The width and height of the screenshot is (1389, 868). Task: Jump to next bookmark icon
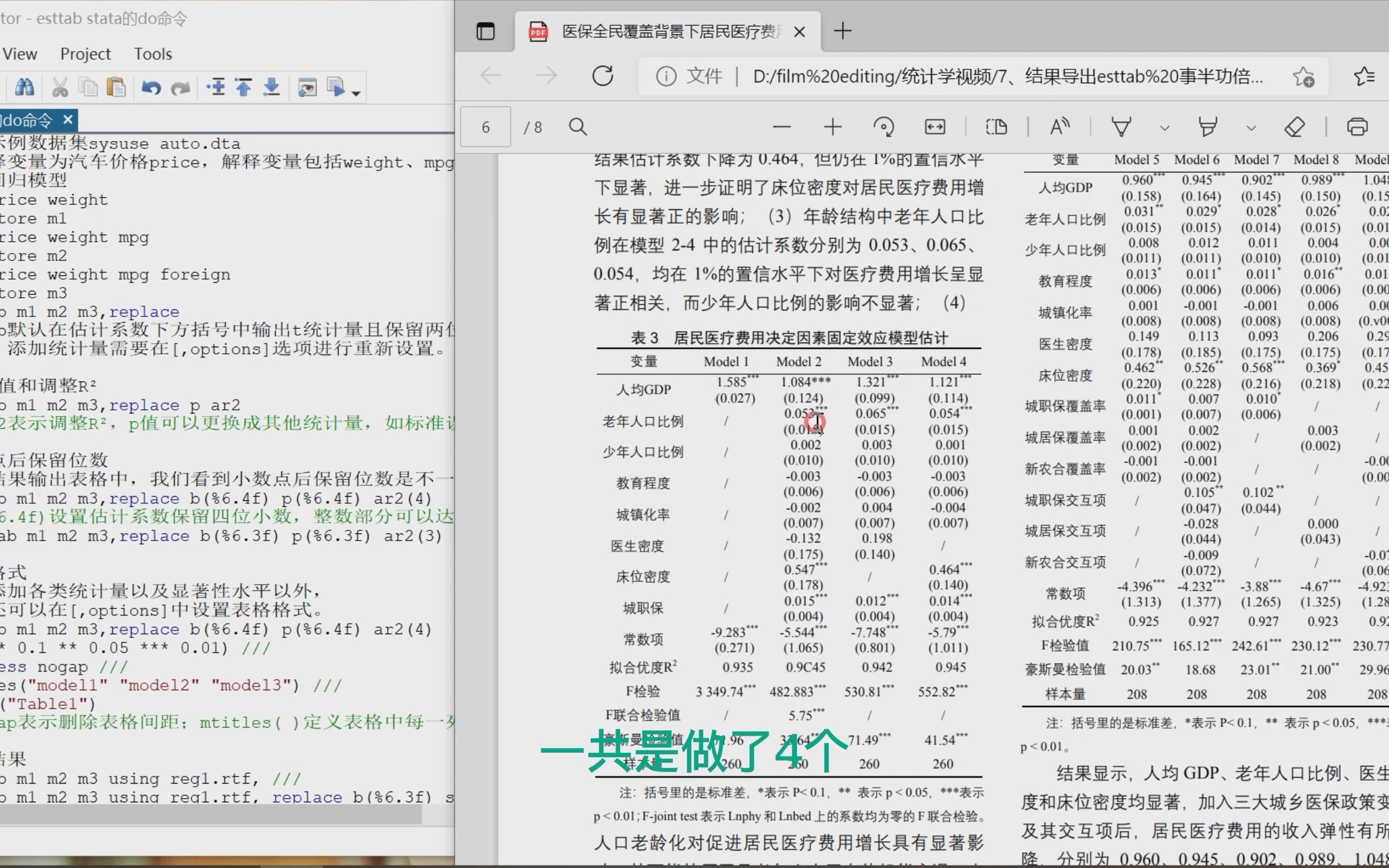[272, 88]
